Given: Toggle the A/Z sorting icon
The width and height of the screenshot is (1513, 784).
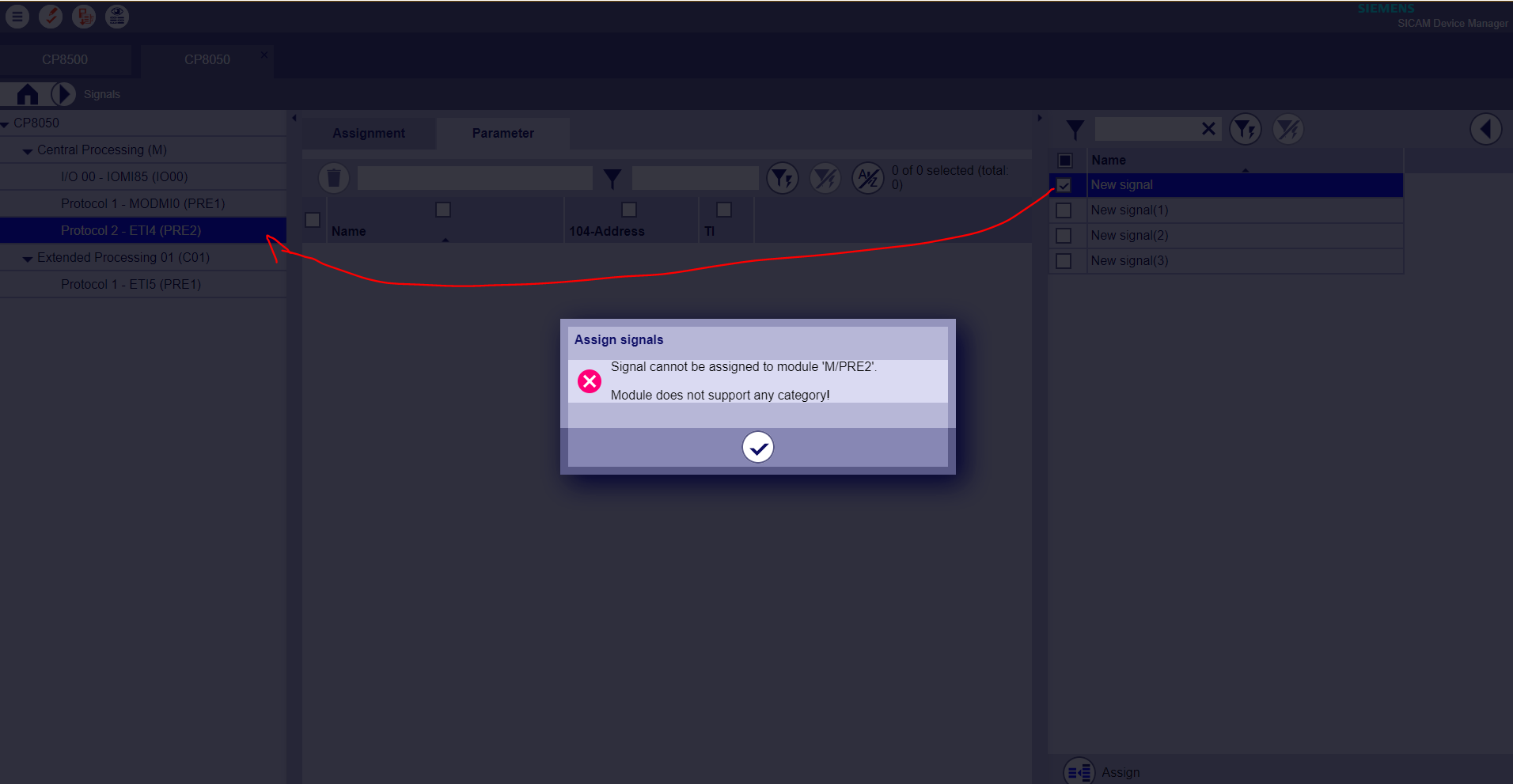Looking at the screenshot, I should [x=868, y=178].
